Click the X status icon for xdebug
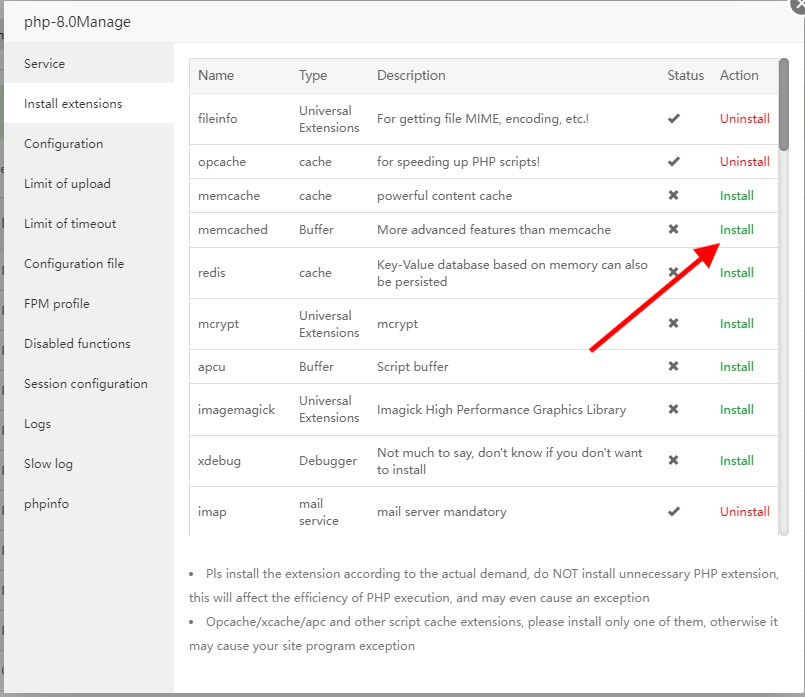The width and height of the screenshot is (805, 697). pos(674,461)
